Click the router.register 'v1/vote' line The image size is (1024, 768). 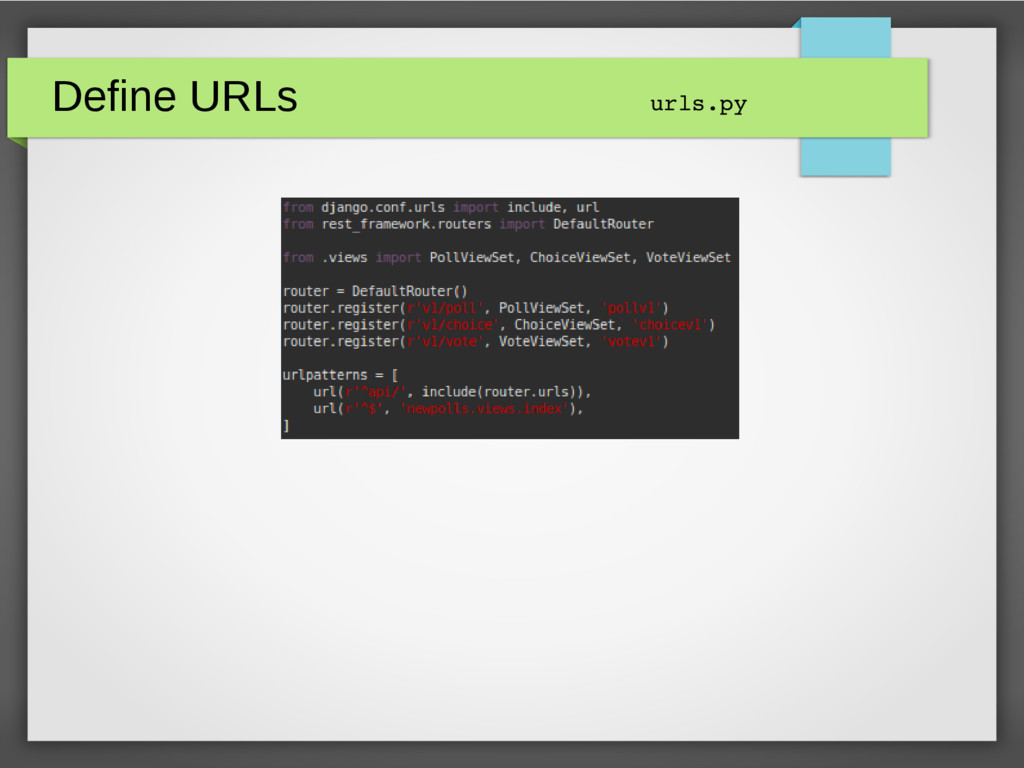tap(475, 342)
